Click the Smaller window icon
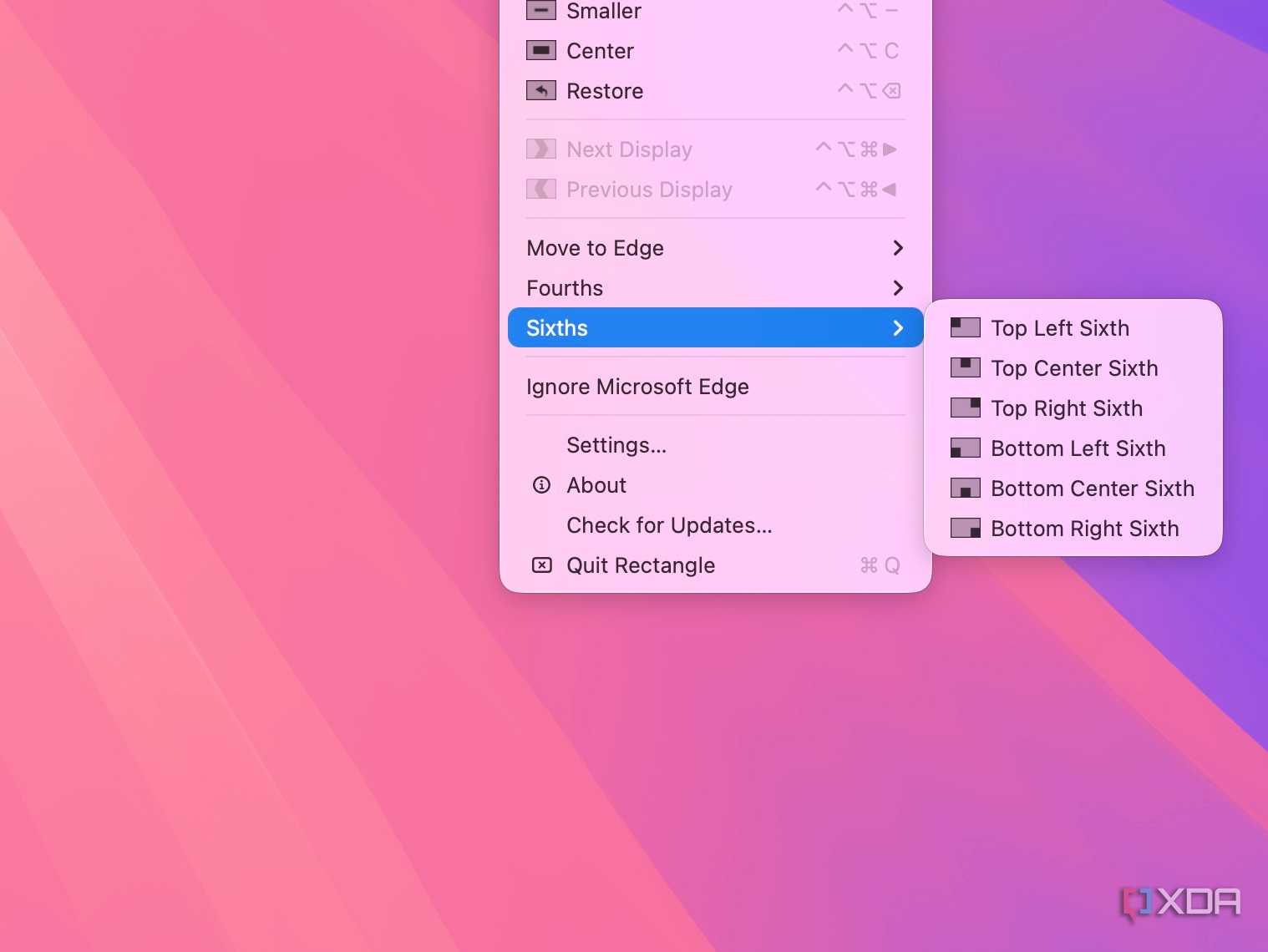Viewport: 1268px width, 952px height. [541, 10]
